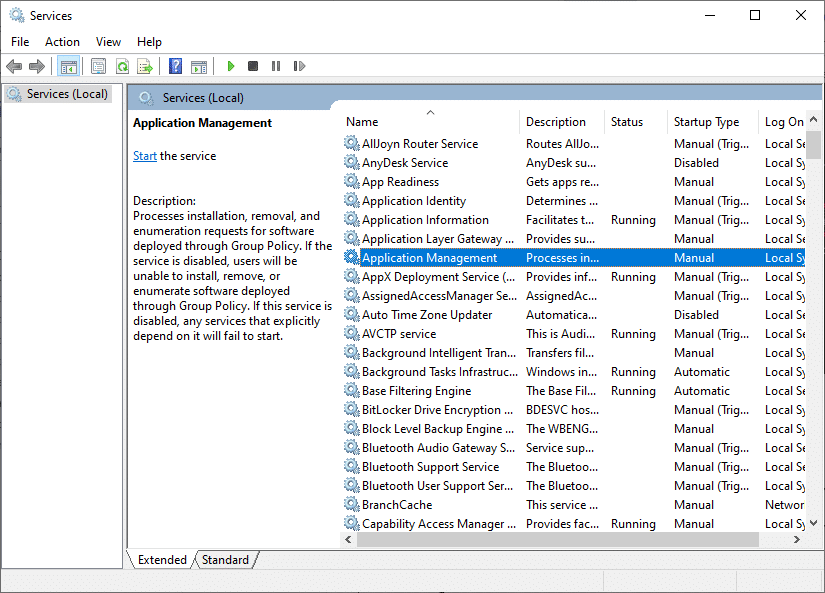Click the horizontal scrollbar right arrow
This screenshot has height=593, width=825.
coord(796,540)
